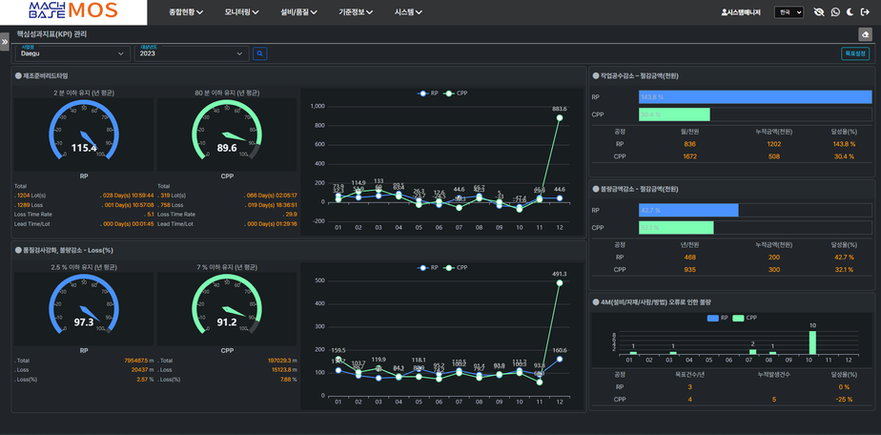The width and height of the screenshot is (881, 435).
Task: Toggle CPP legend in Loss(%) chart
Action: (455, 268)
